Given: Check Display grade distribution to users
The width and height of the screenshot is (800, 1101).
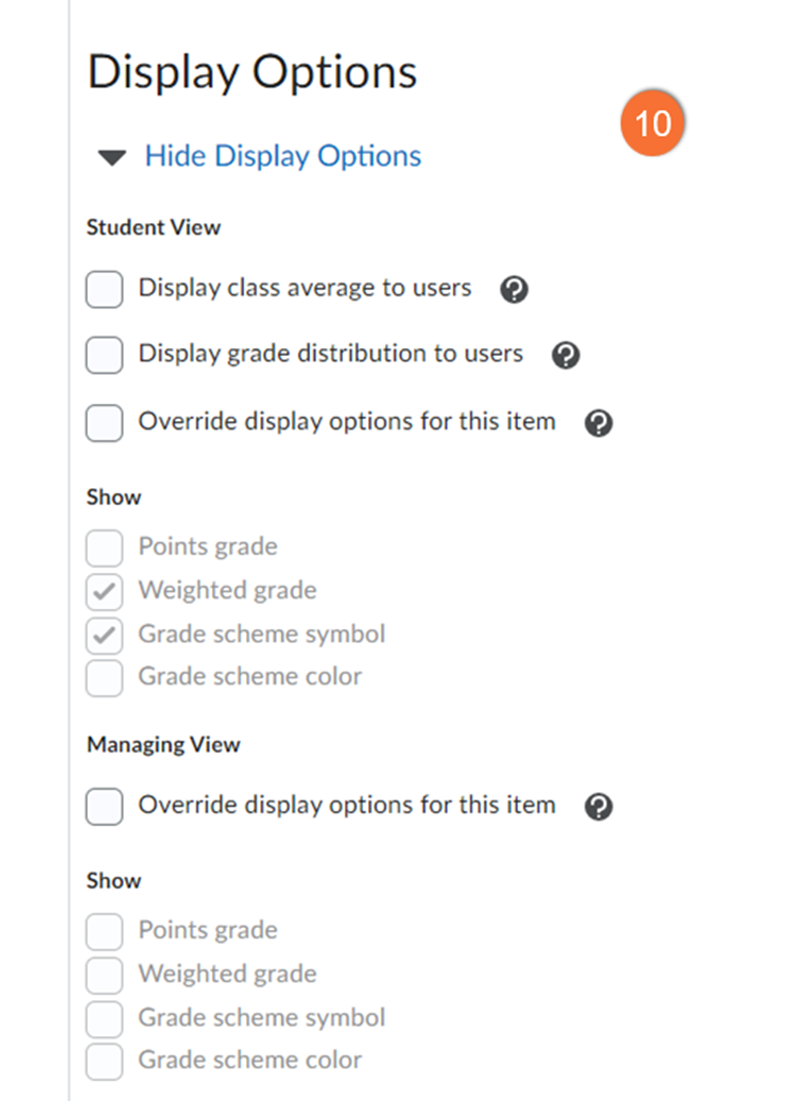Looking at the screenshot, I should click(104, 355).
